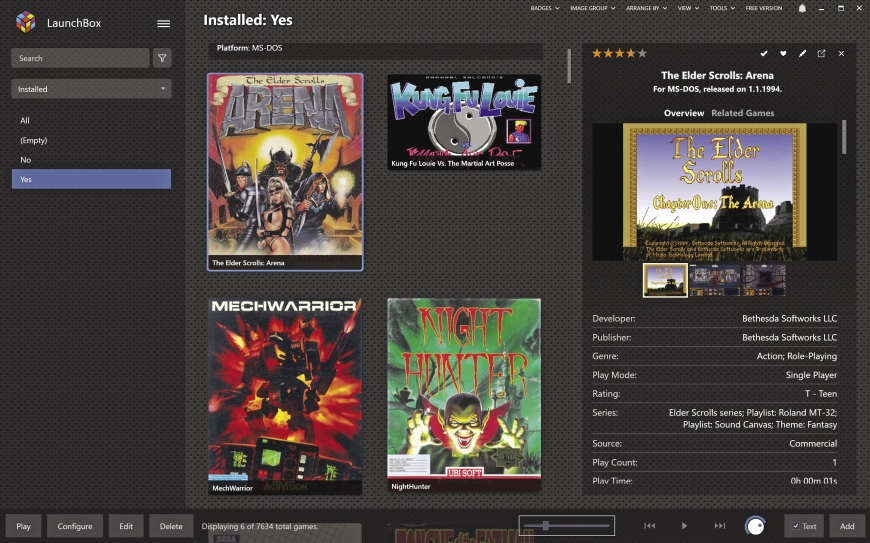Open the notifications bell
Screen dimensions: 870x543
point(802,8)
